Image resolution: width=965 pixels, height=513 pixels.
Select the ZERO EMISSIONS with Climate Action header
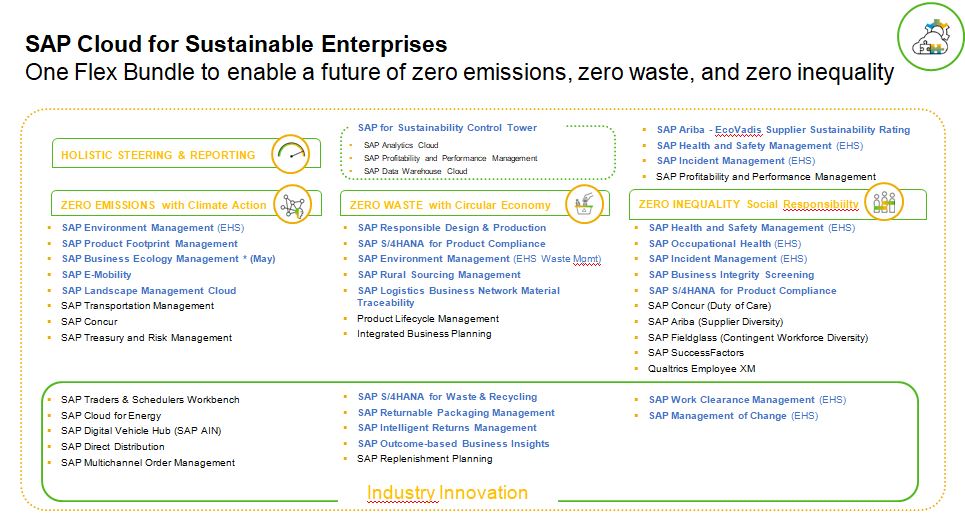(x=164, y=205)
